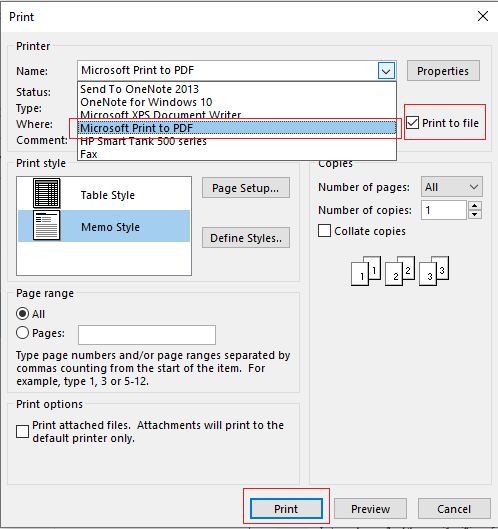498x529 pixels.
Task: Enable Collate copies checkbox
Action: (324, 231)
